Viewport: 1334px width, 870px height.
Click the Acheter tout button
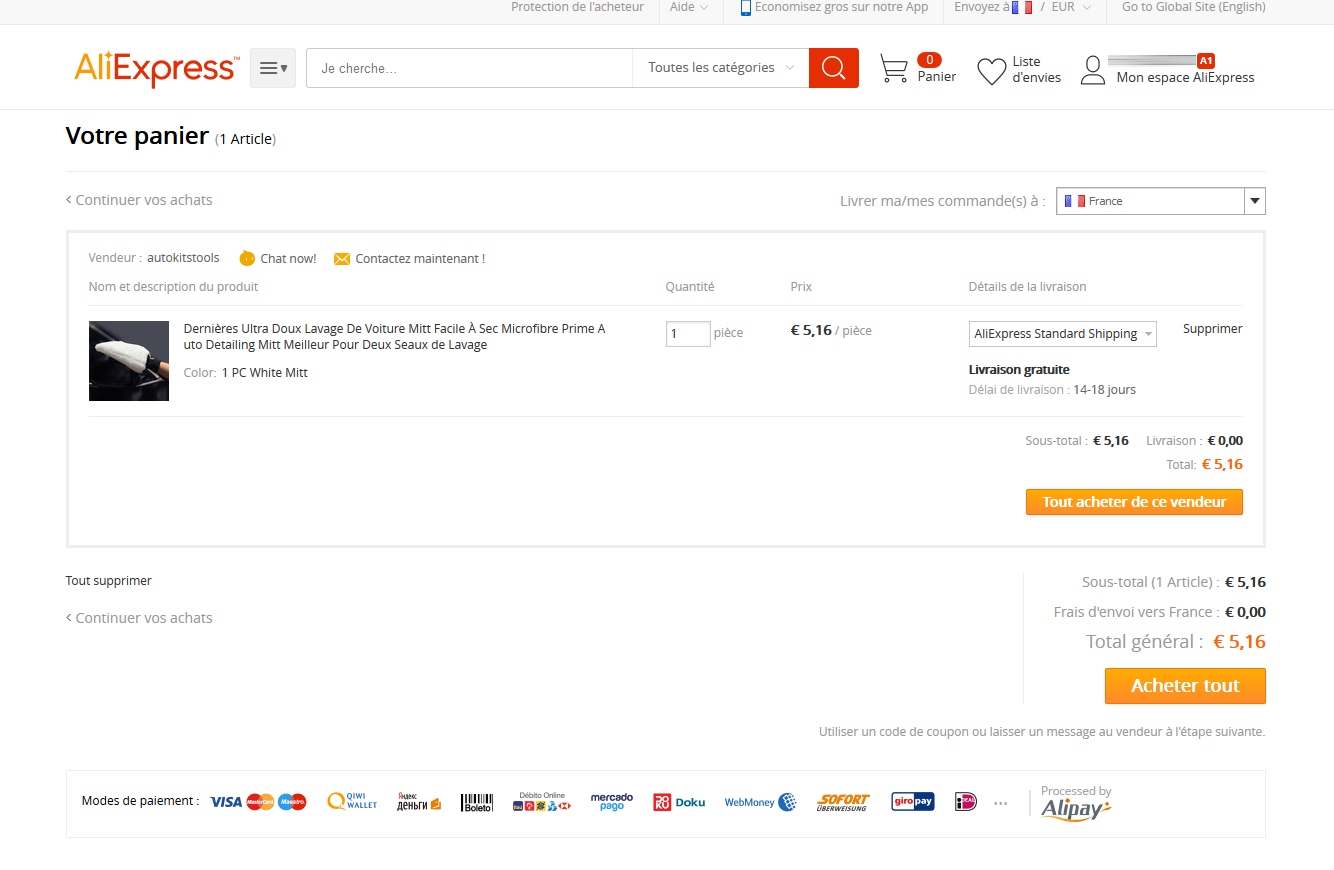[1184, 686]
